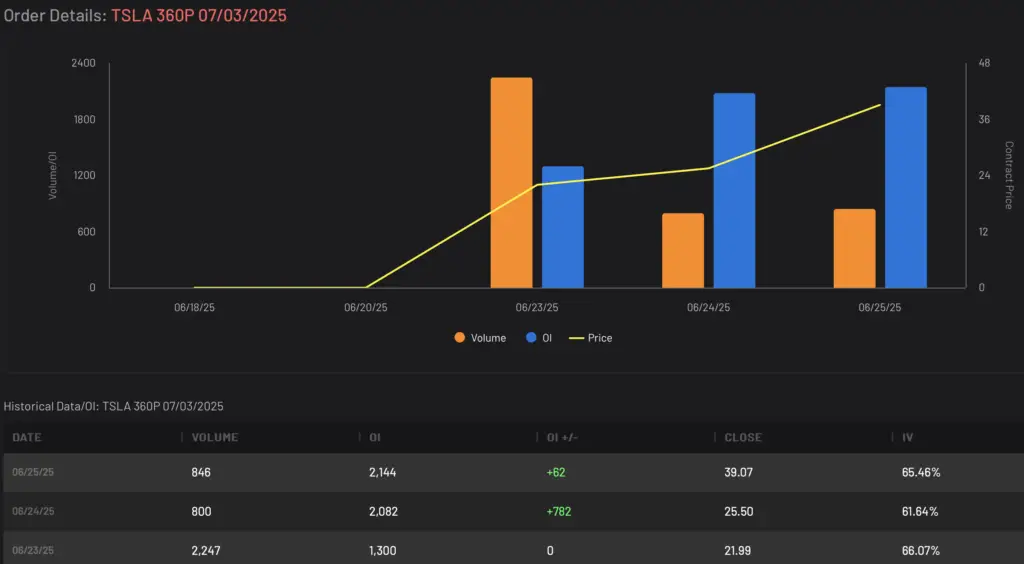Toggle the OI series in the legend
This screenshot has width=1024, height=564.
pos(539,337)
